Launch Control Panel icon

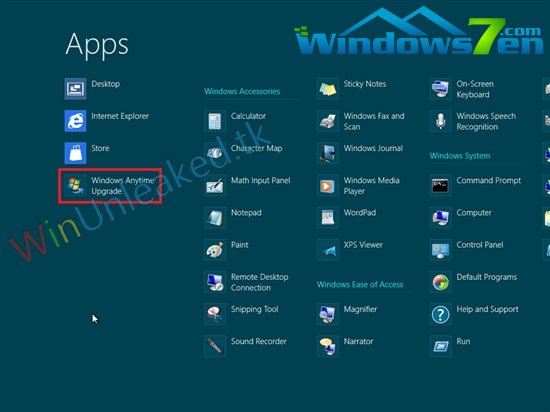441,250
